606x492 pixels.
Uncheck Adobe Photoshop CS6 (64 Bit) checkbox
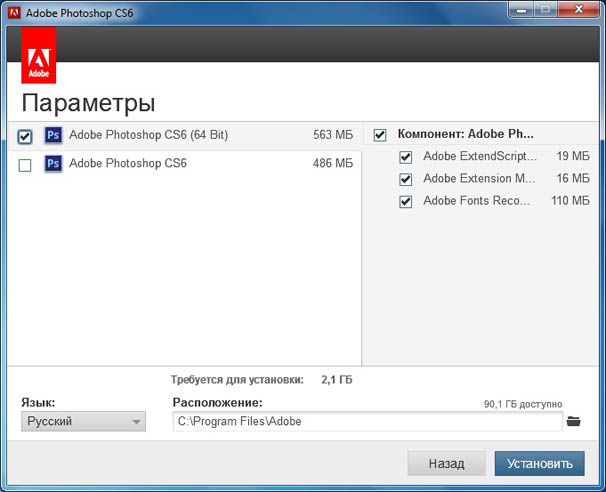click(25, 136)
